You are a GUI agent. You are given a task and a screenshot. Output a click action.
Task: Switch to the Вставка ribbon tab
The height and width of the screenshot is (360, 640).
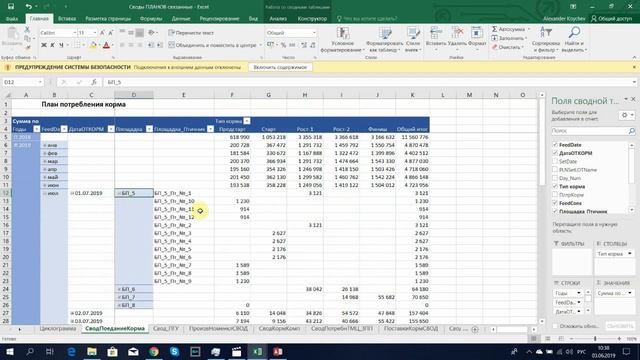point(67,19)
